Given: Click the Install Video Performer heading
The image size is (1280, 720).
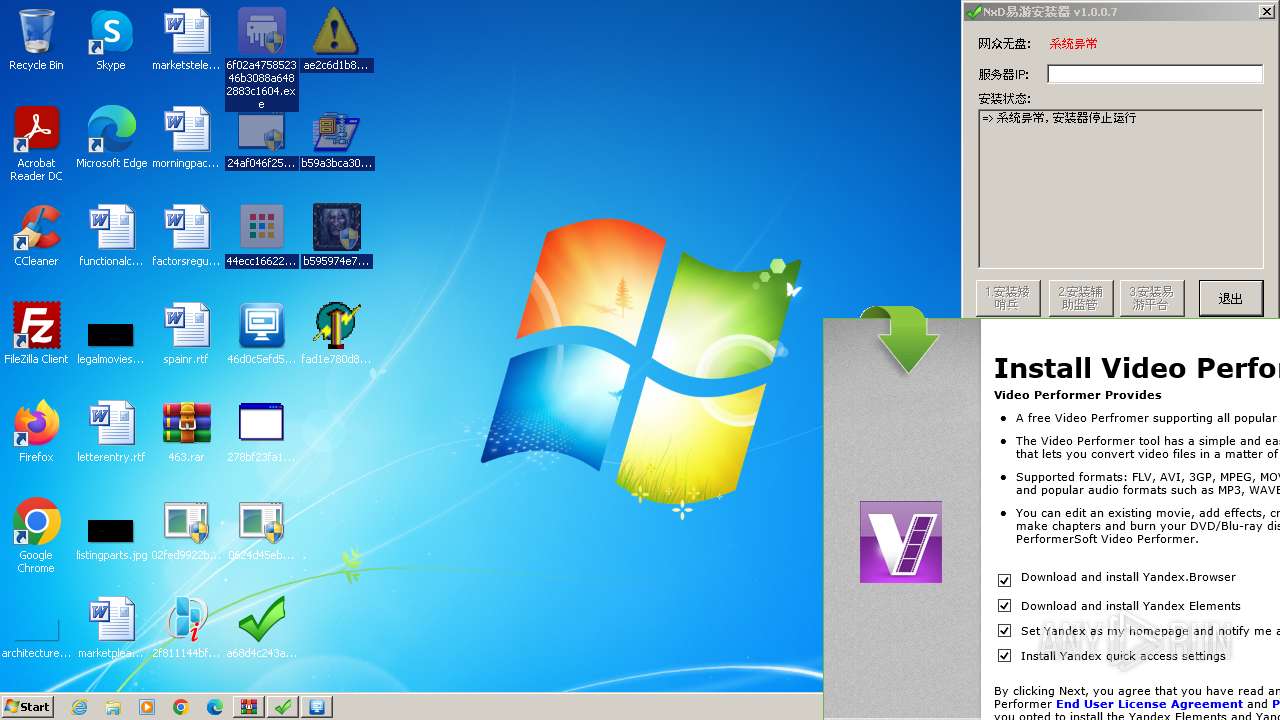Looking at the screenshot, I should [x=1136, y=368].
